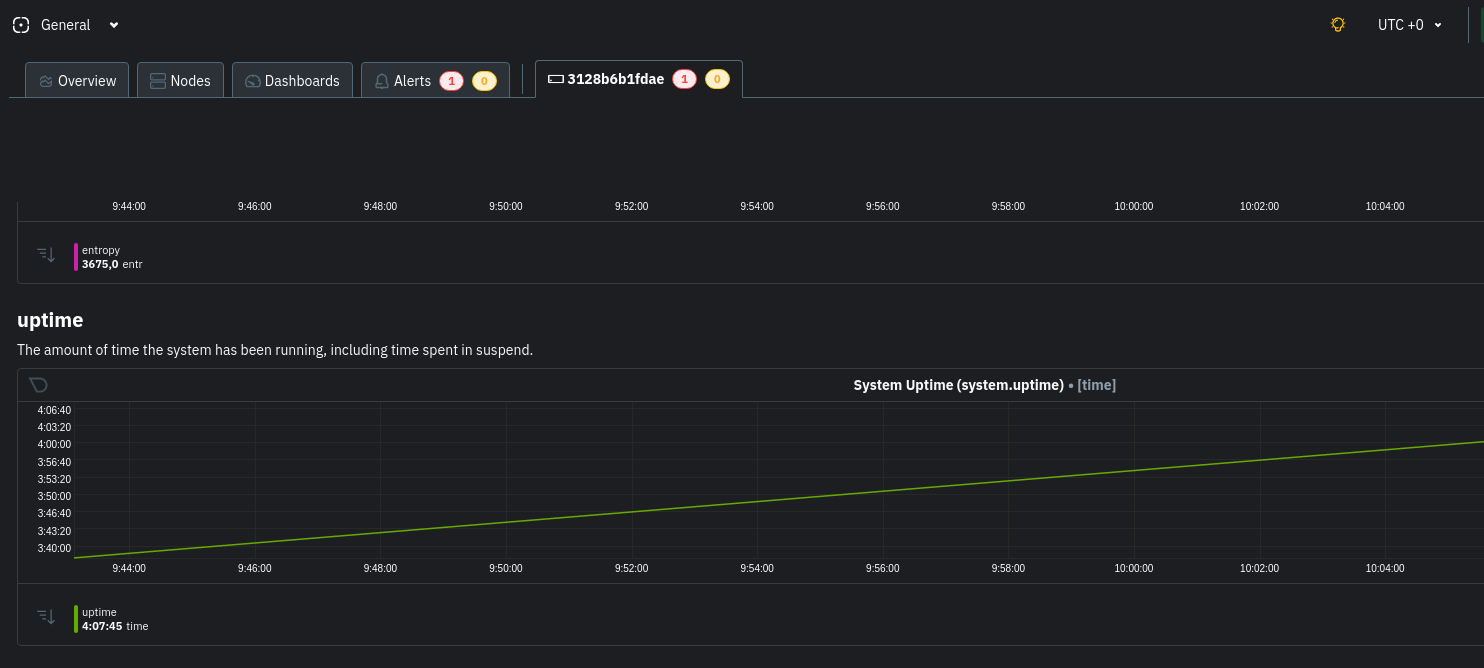Click the yellow warning alerts badge on Alerts tab
The width and height of the screenshot is (1484, 668).
484,81
